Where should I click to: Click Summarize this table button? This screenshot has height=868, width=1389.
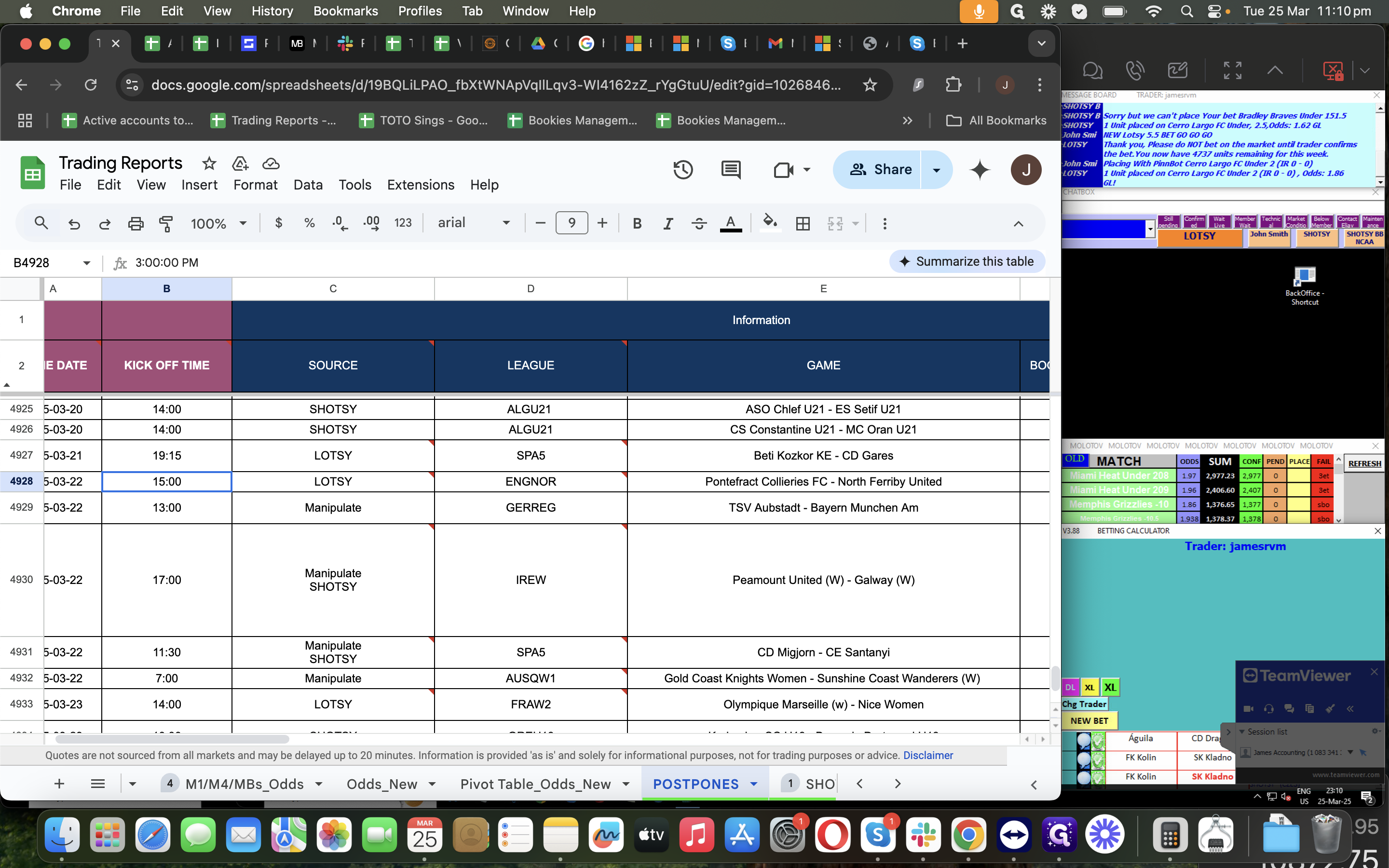(x=967, y=262)
